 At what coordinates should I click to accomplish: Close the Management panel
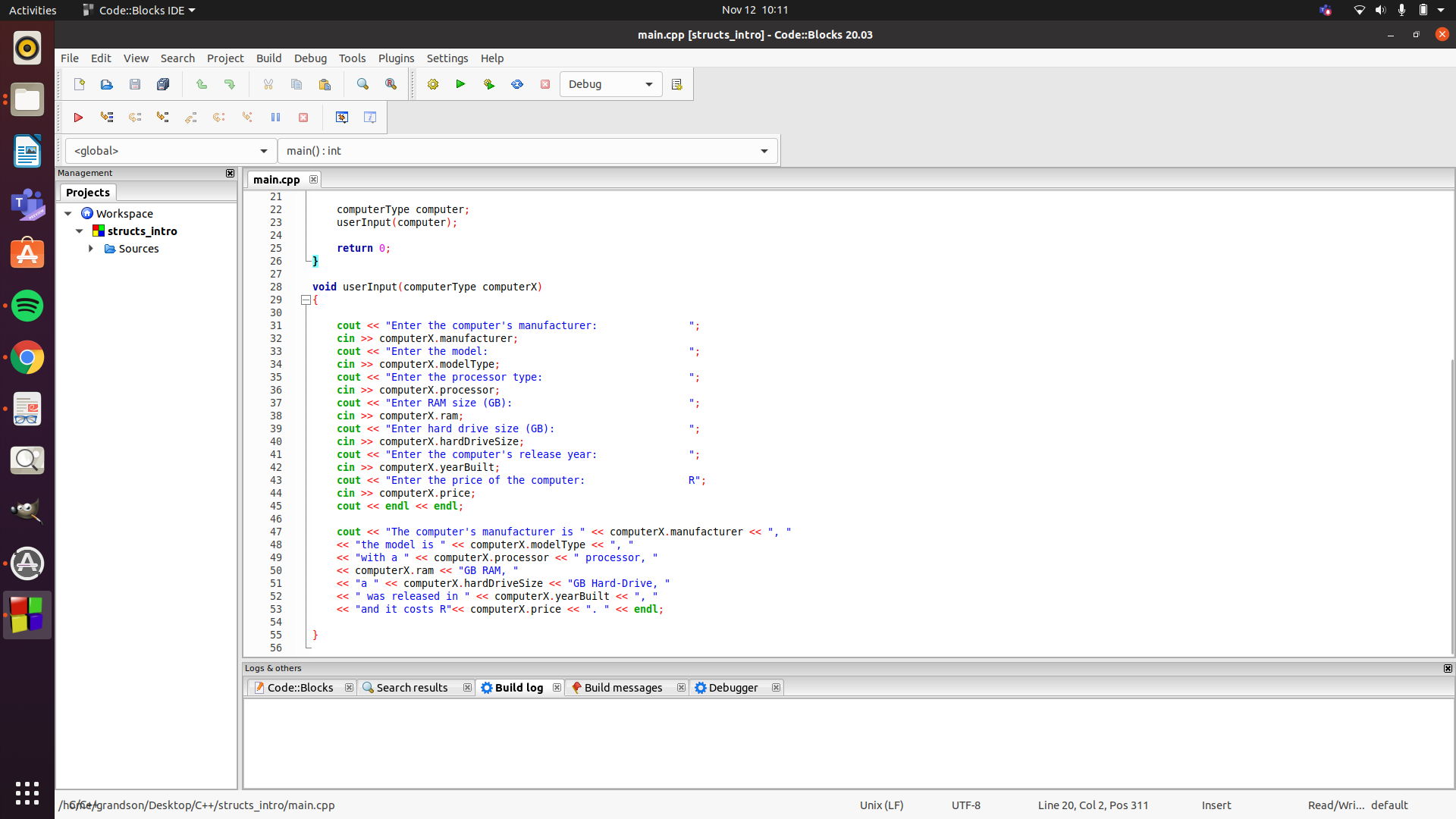pos(230,174)
